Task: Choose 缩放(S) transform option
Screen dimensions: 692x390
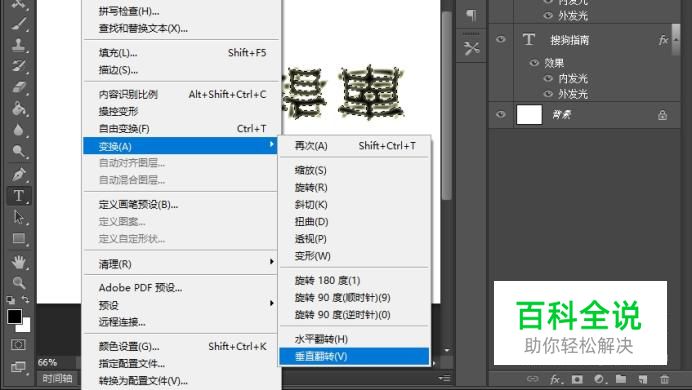Action: [354, 170]
